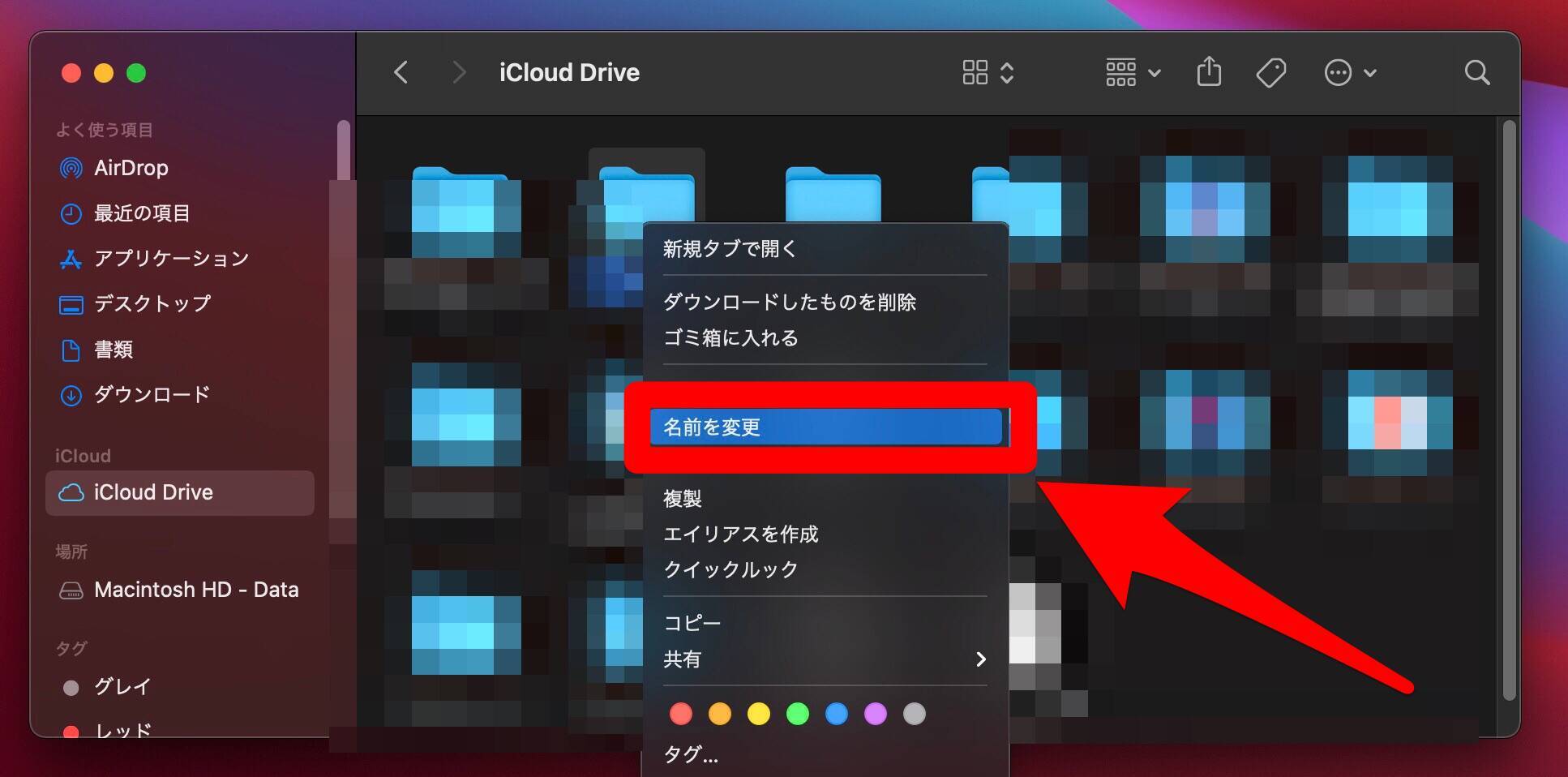The image size is (1568, 777).
Task: Choose ゴミ箱に入れる menu item
Action: click(825, 338)
